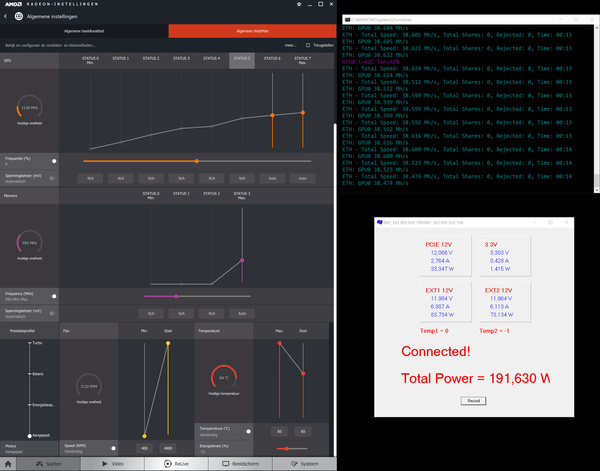This screenshot has width=600, height=471.
Task: Click the Terugstellen reset icon
Action: [308, 45]
